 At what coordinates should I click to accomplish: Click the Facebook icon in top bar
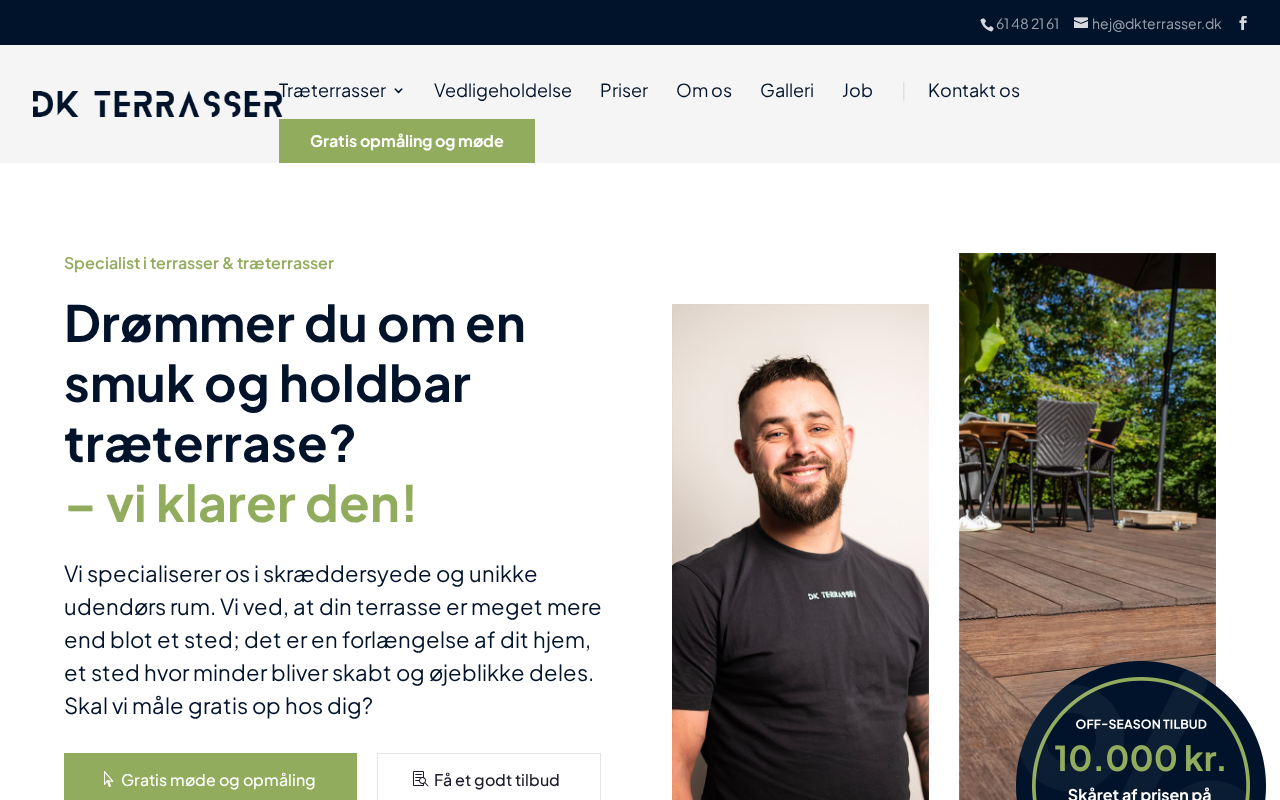1243,23
